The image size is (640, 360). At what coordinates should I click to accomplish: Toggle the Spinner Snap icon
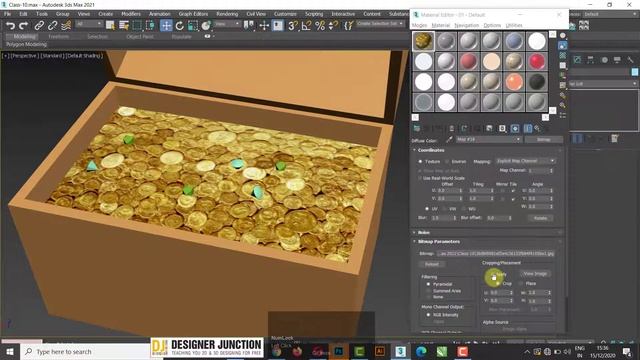coord(333,26)
